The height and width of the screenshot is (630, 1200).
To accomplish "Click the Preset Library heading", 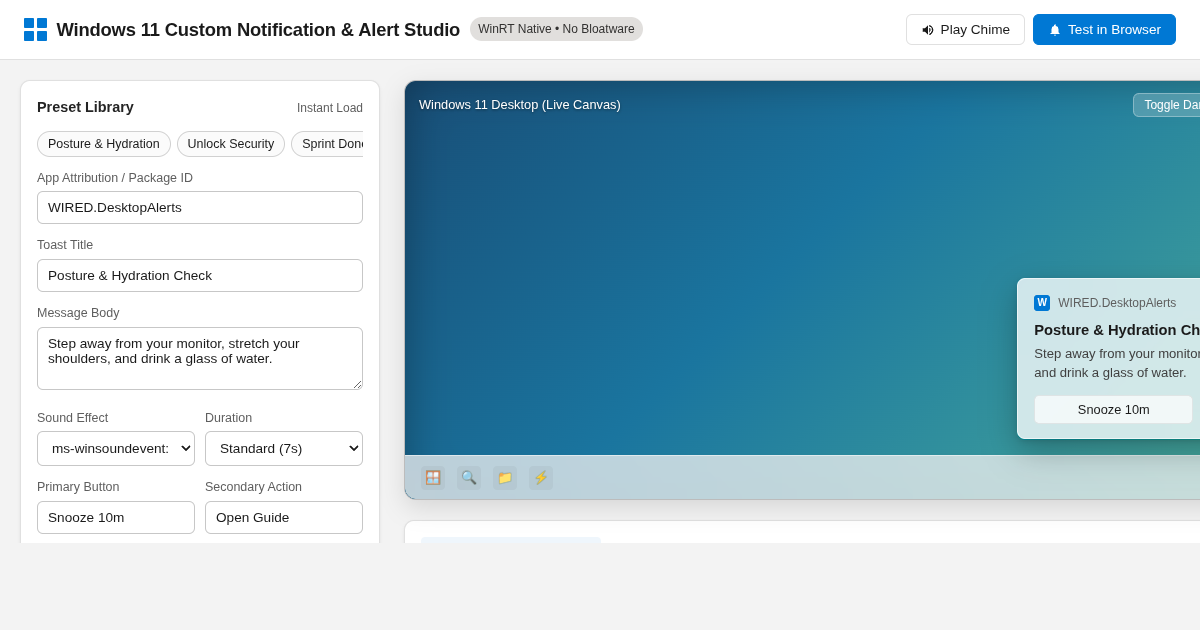I will (85, 107).
